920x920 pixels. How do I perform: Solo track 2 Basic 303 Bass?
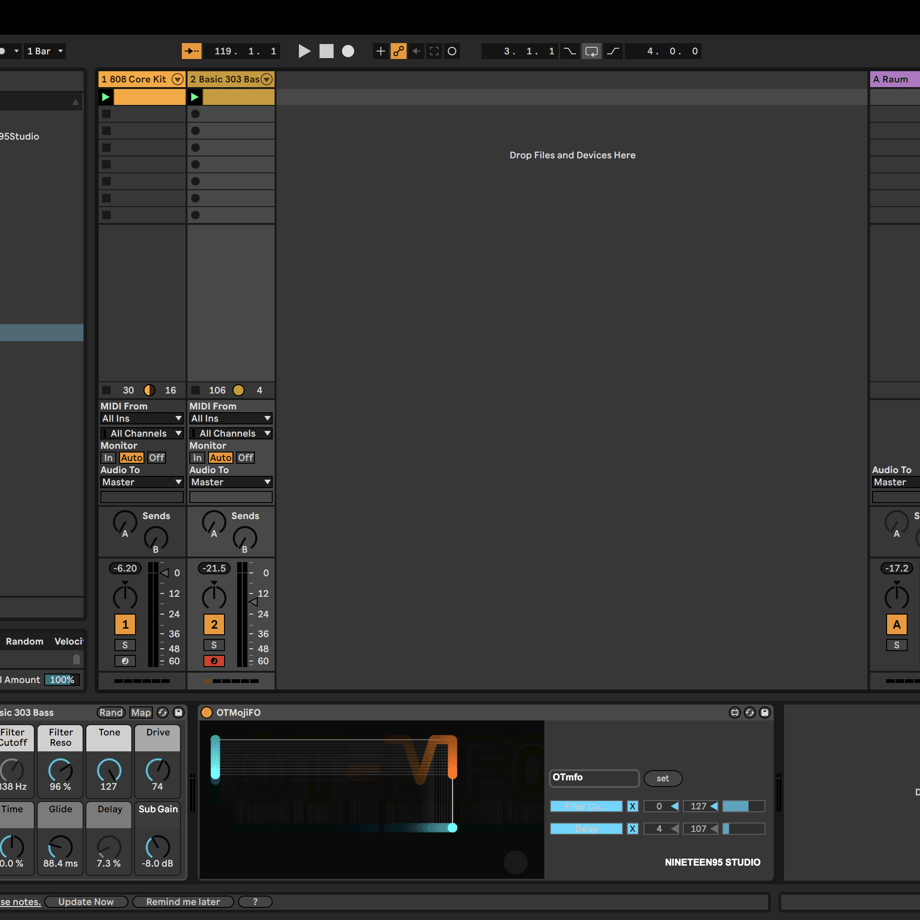(x=214, y=645)
